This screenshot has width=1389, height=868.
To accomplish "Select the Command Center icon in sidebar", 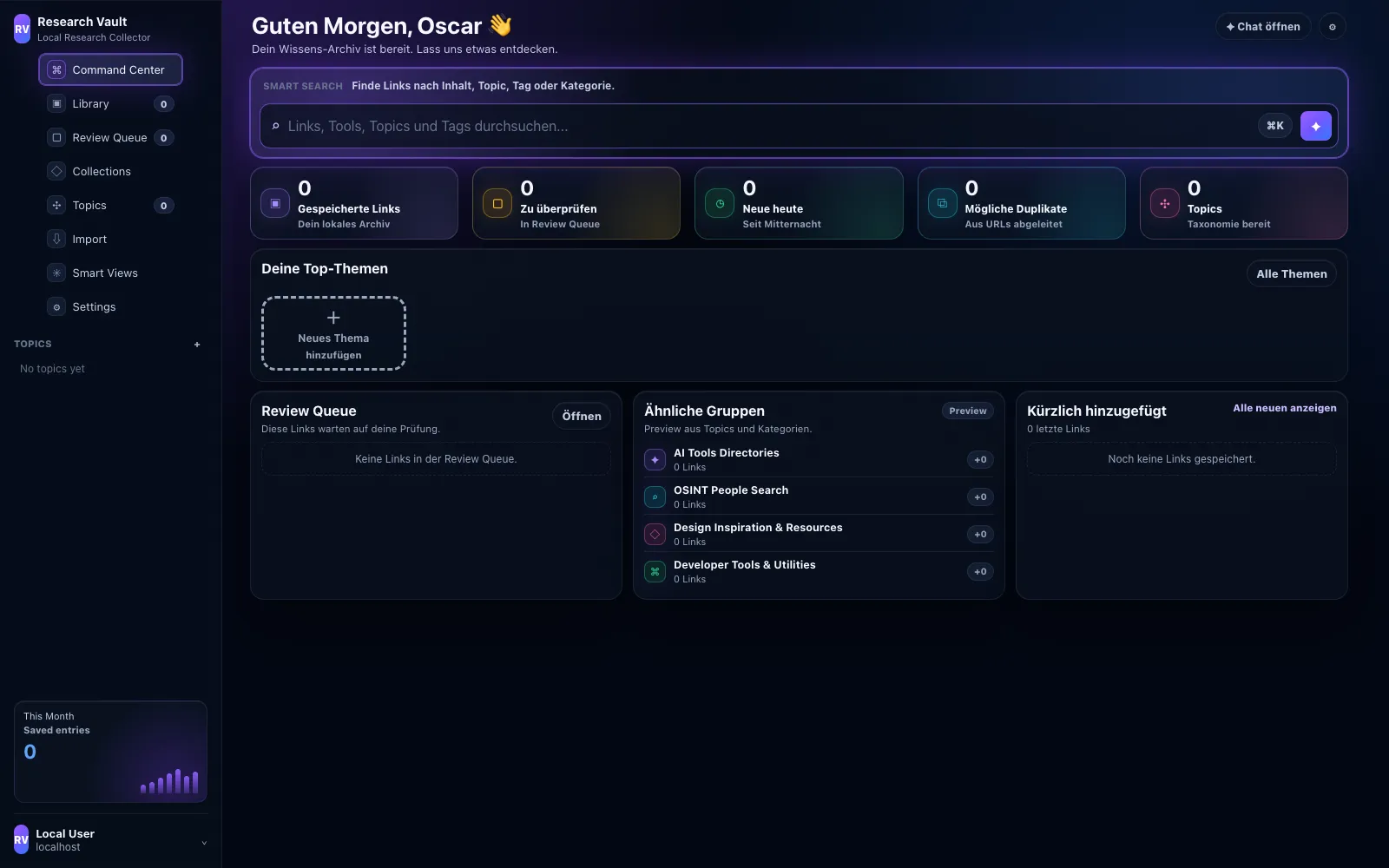I will tap(56, 69).
